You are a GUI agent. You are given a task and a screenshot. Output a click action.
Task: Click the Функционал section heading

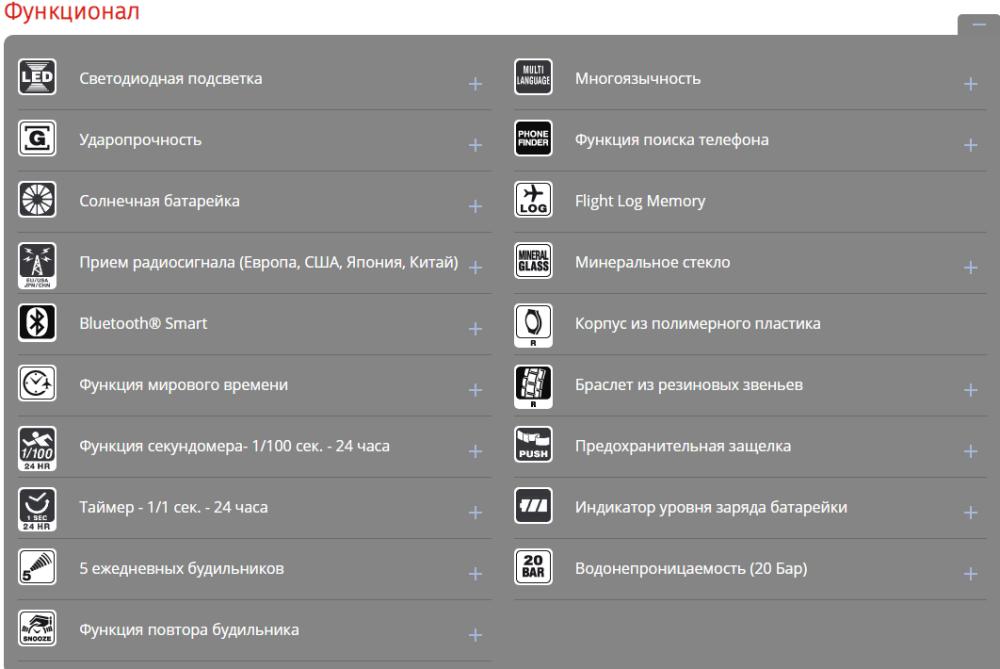point(71,12)
